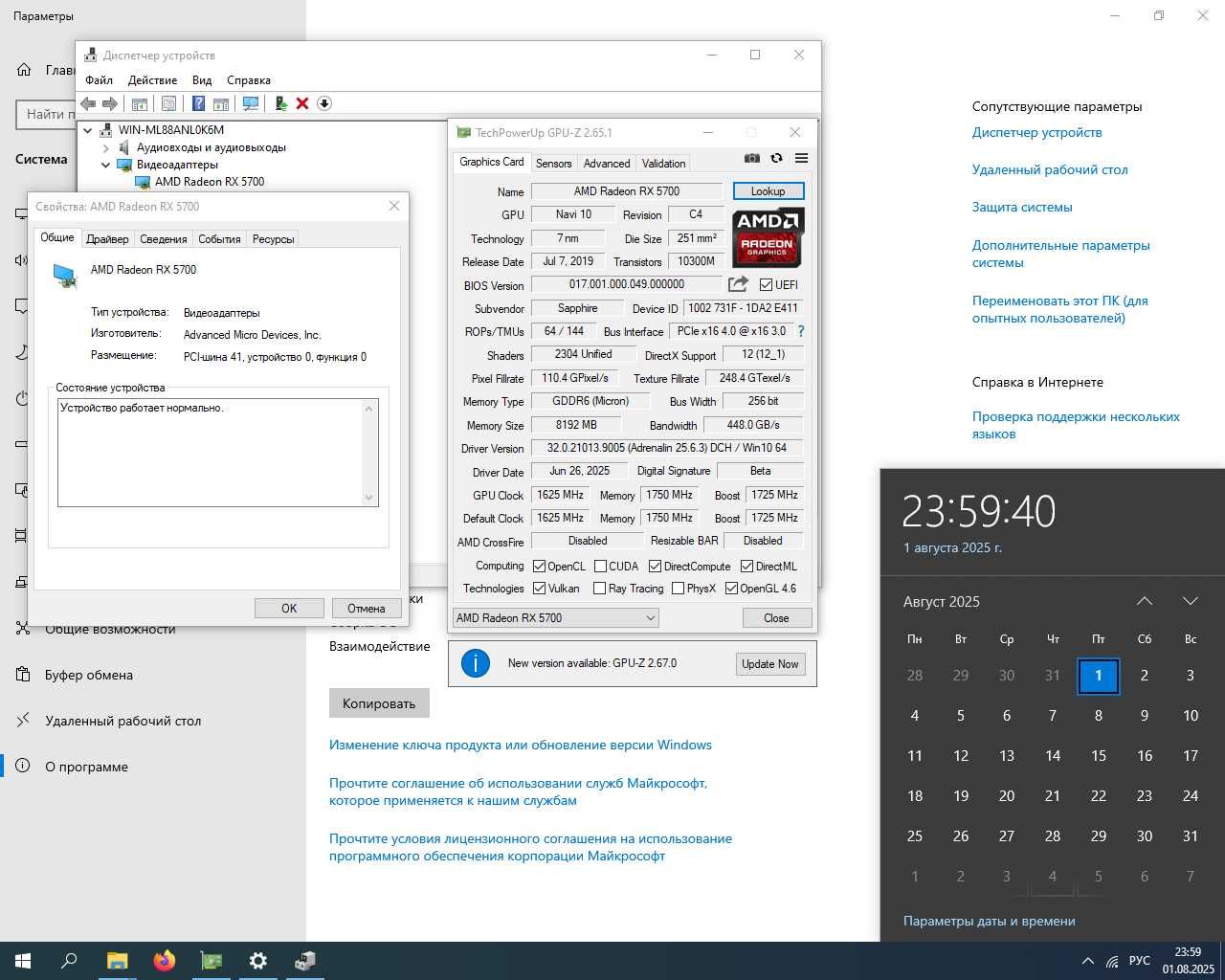Open the Драйвер tab in Properties

point(107,239)
